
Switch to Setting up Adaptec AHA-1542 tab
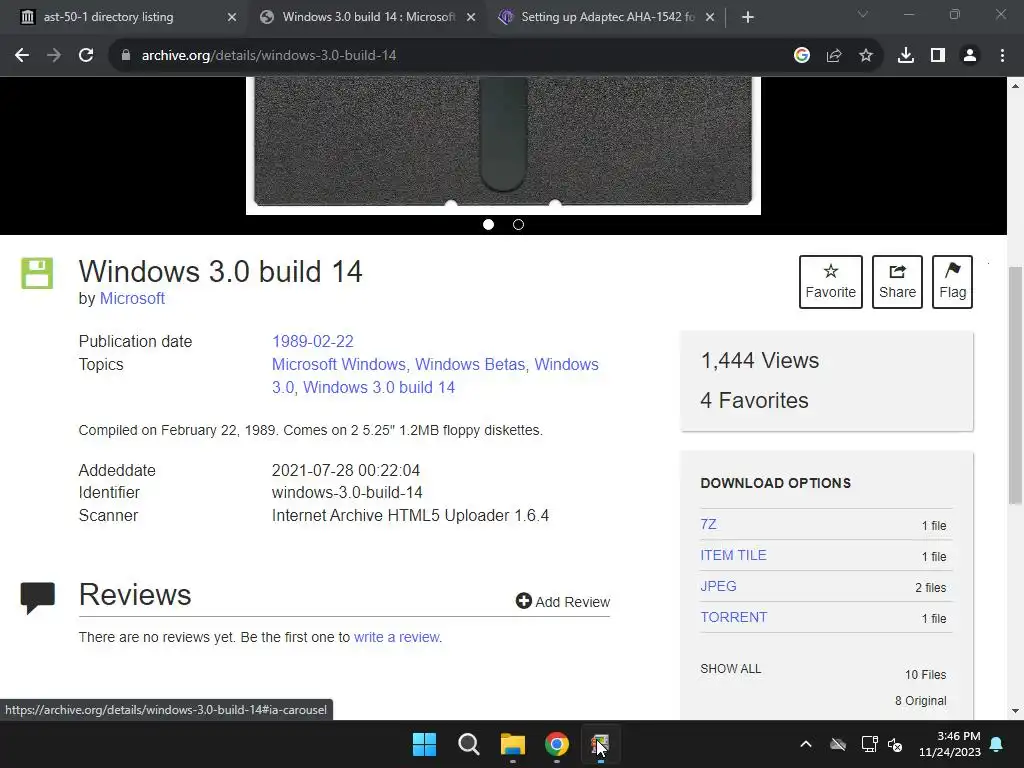coord(606,17)
